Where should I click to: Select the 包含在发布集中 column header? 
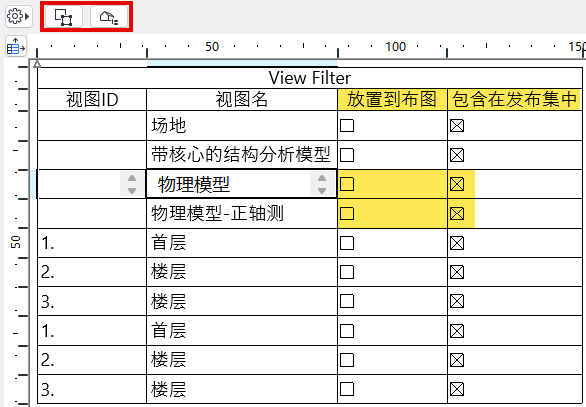515,100
